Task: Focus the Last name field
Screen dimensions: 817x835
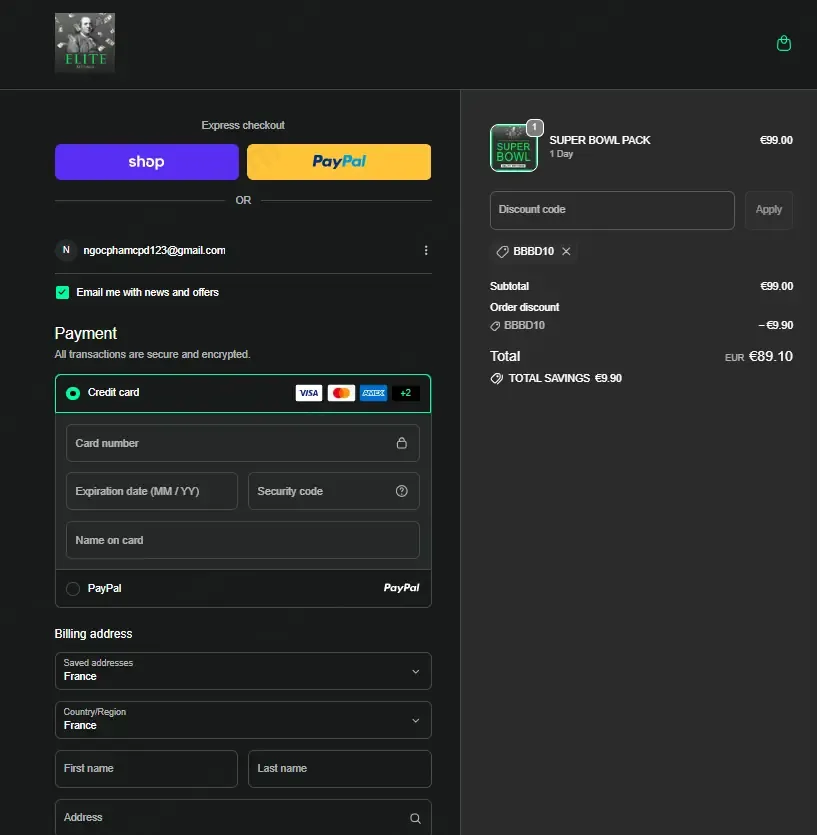Action: coord(339,769)
